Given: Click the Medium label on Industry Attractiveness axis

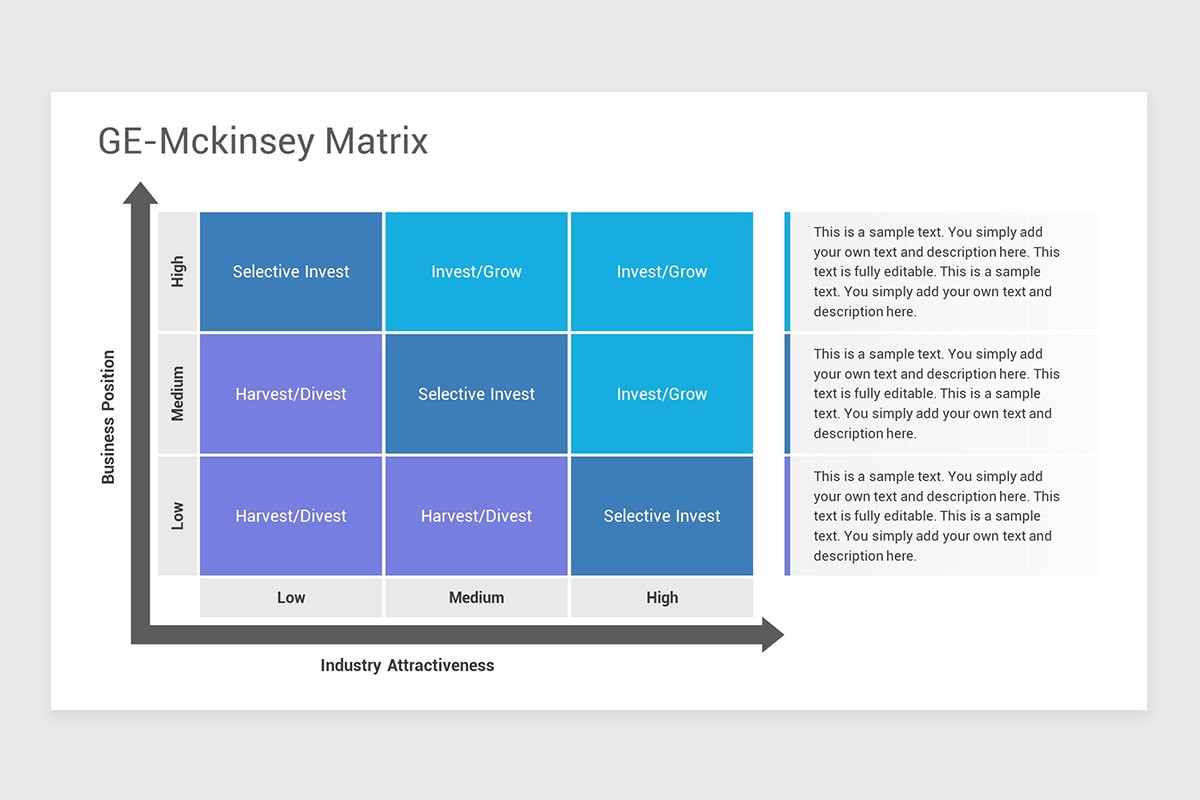Looking at the screenshot, I should point(476,597).
